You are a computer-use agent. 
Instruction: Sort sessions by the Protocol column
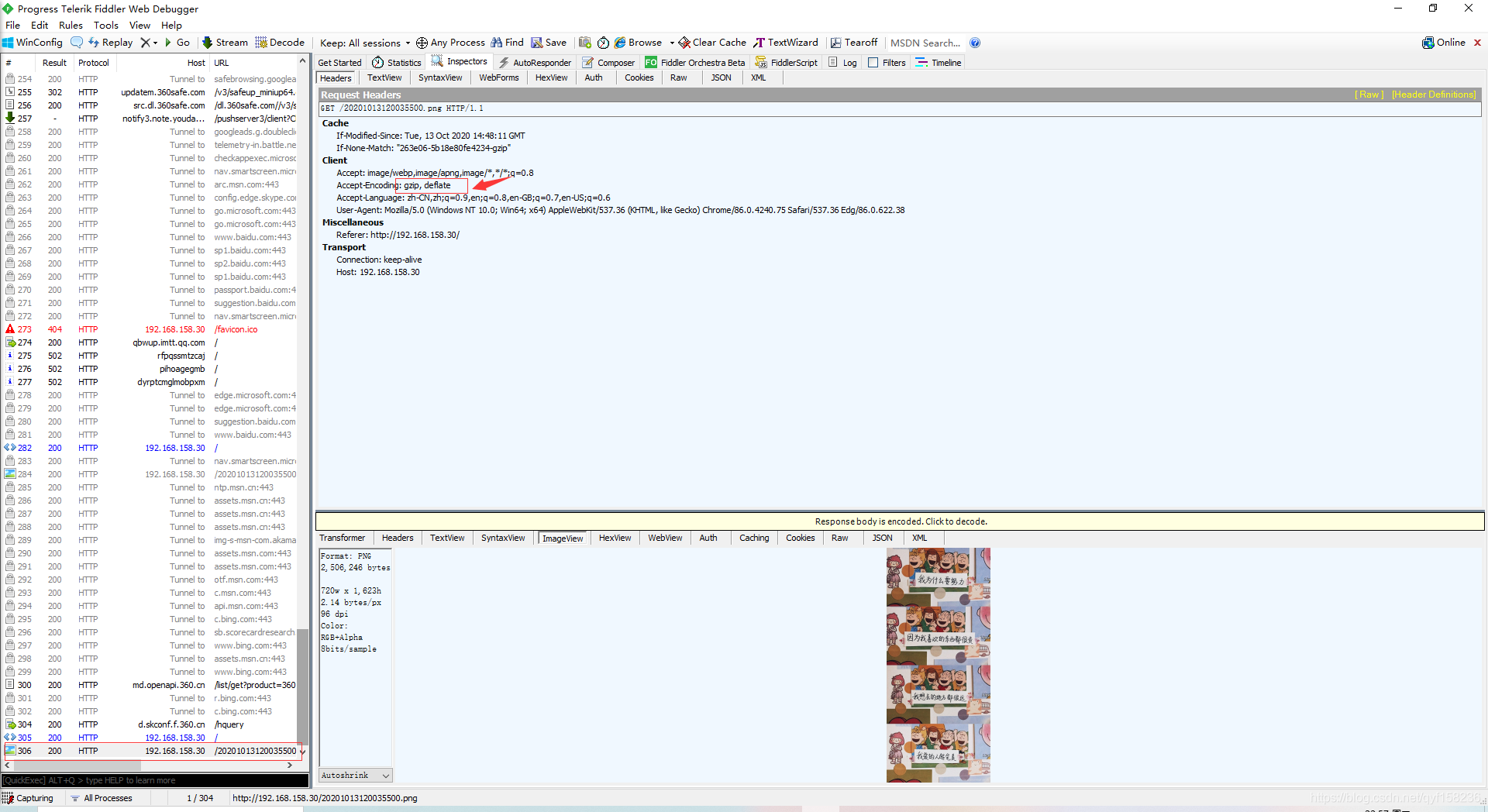coord(94,63)
